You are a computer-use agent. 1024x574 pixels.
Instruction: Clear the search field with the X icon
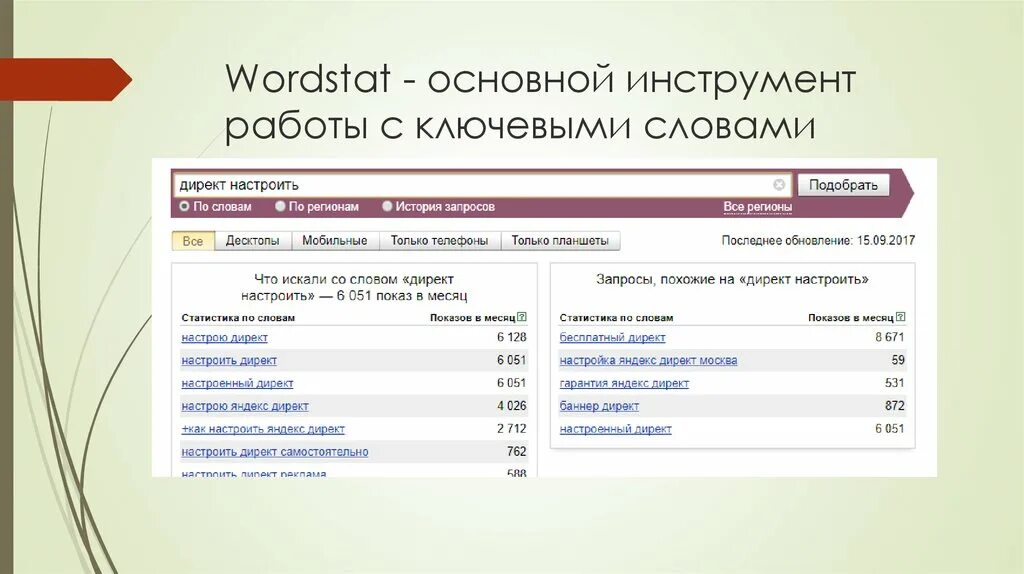(x=778, y=185)
